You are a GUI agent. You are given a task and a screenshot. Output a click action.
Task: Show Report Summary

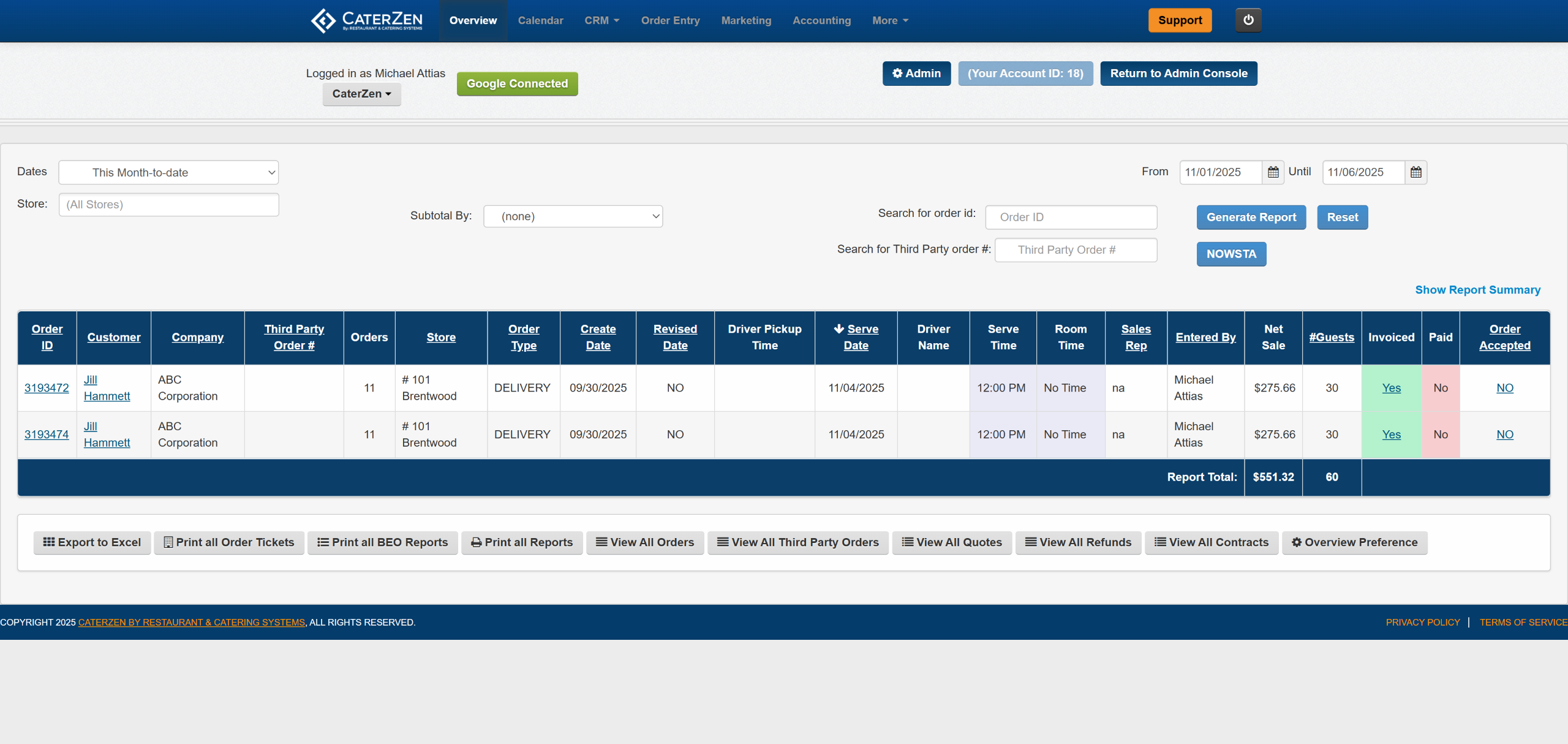point(1477,290)
